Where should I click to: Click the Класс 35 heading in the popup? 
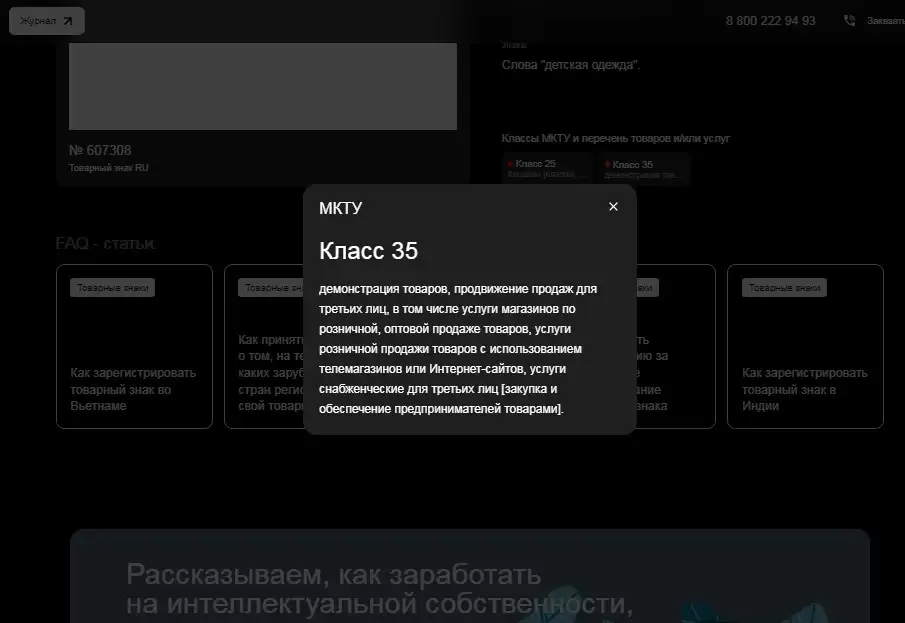pyautogui.click(x=368, y=251)
